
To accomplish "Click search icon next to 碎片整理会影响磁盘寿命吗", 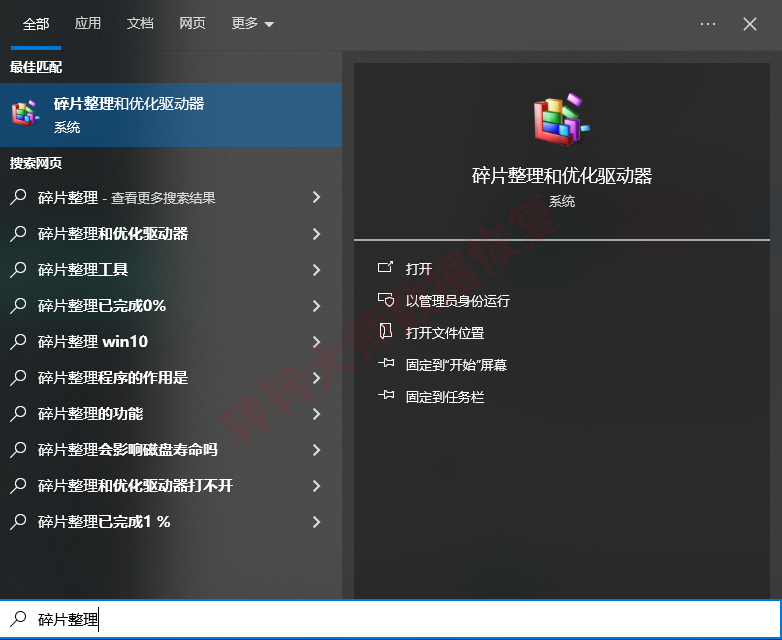I will [18, 449].
